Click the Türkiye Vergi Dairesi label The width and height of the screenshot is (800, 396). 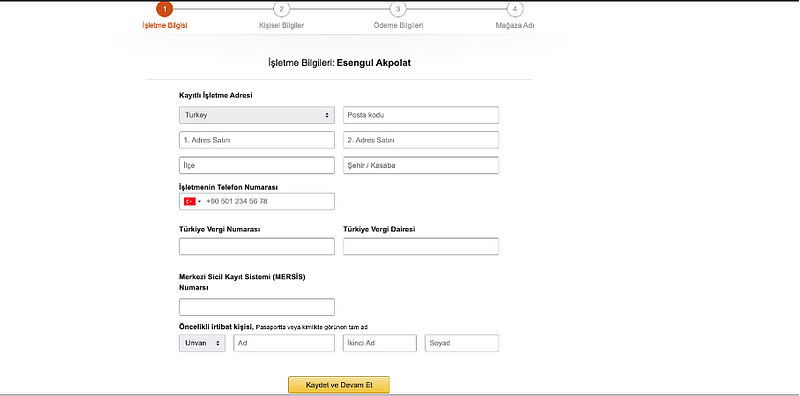point(379,230)
